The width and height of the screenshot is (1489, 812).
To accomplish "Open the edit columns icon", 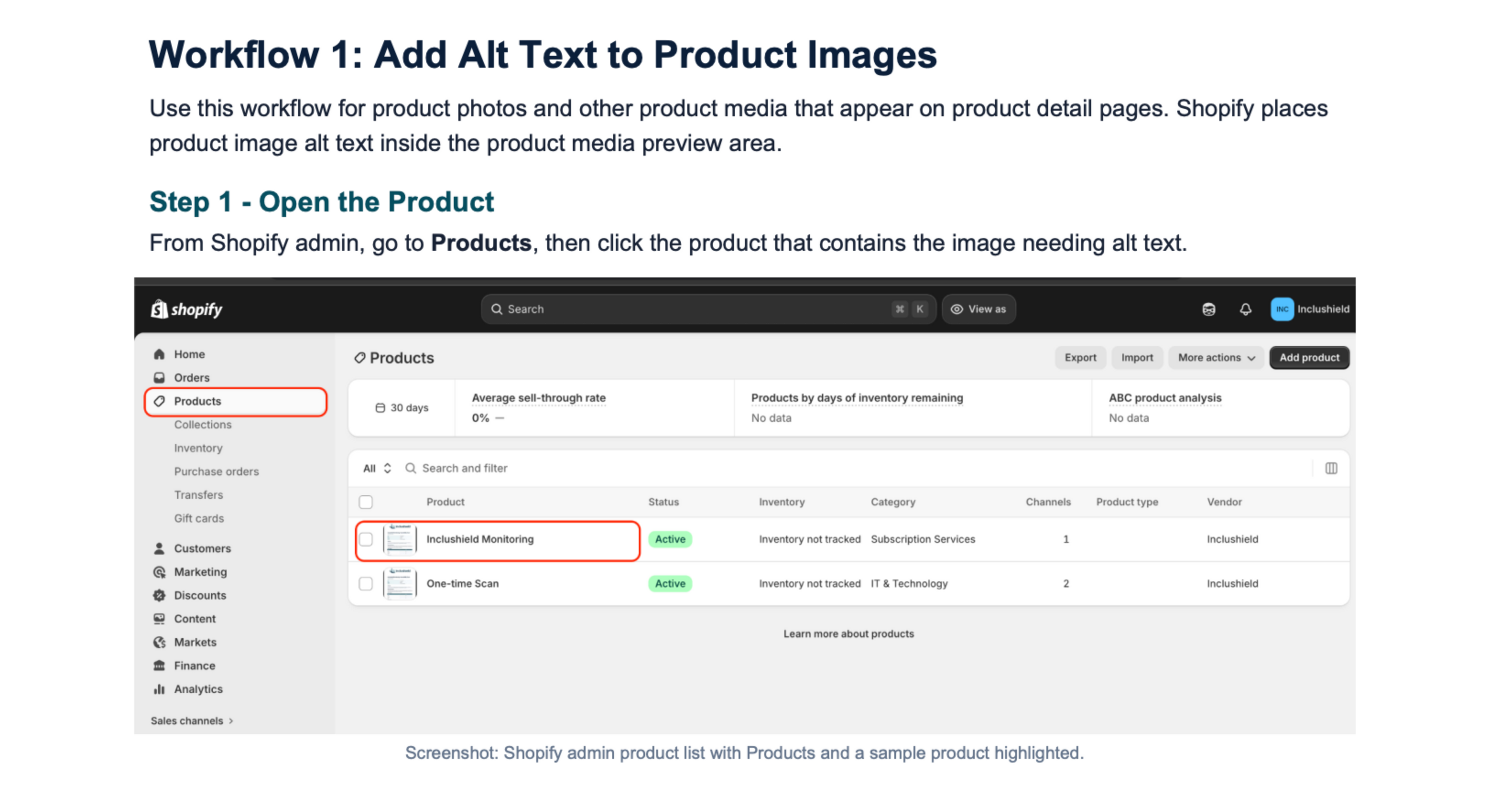I will click(1331, 468).
